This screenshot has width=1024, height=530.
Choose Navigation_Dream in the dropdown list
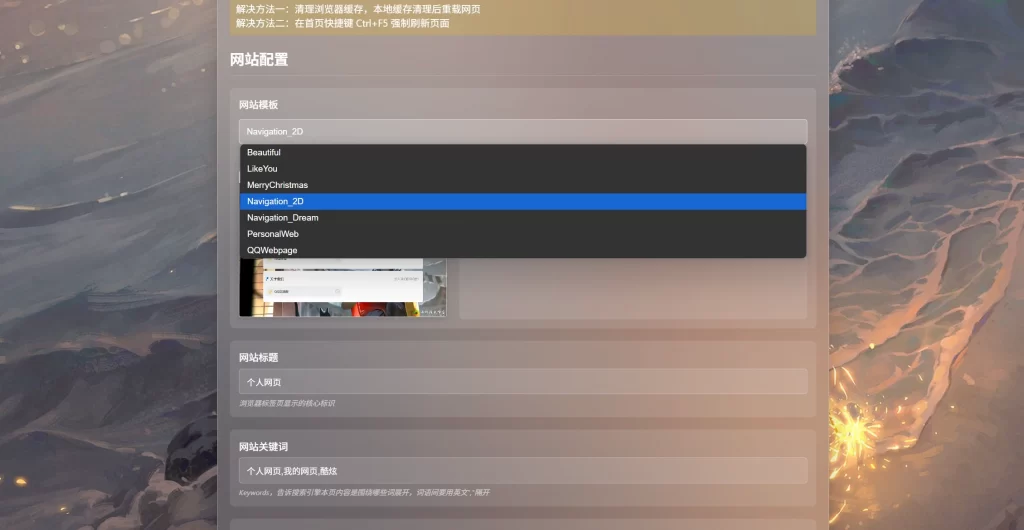283,218
